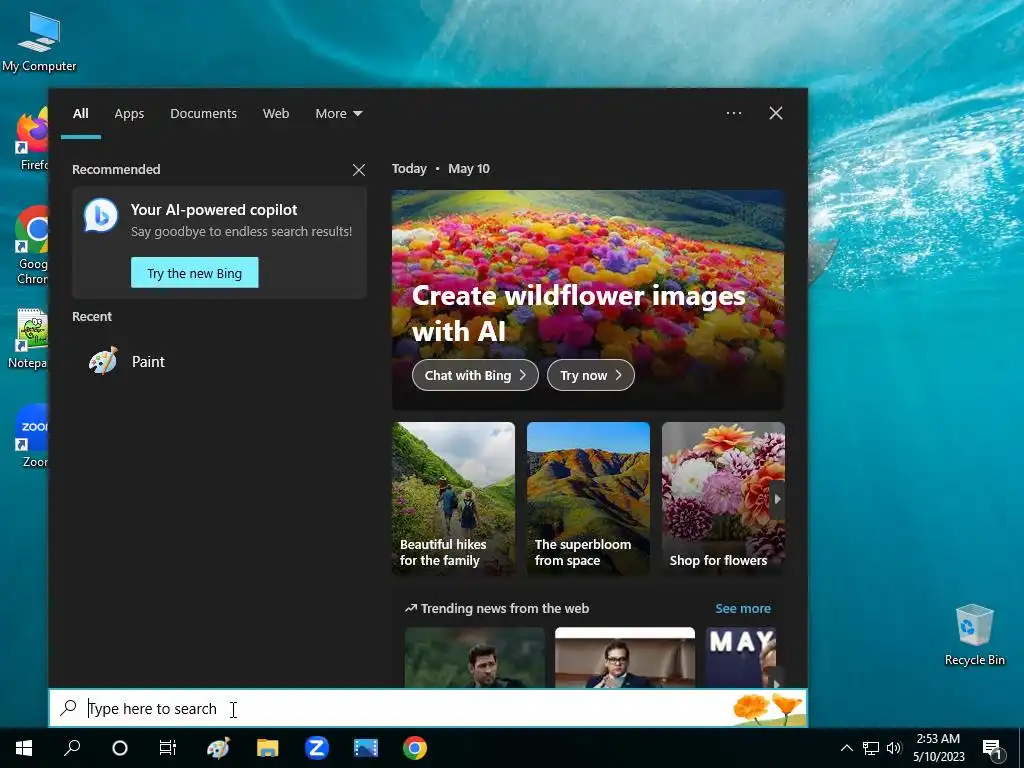
Task: Open search options ellipsis menu
Action: [733, 113]
